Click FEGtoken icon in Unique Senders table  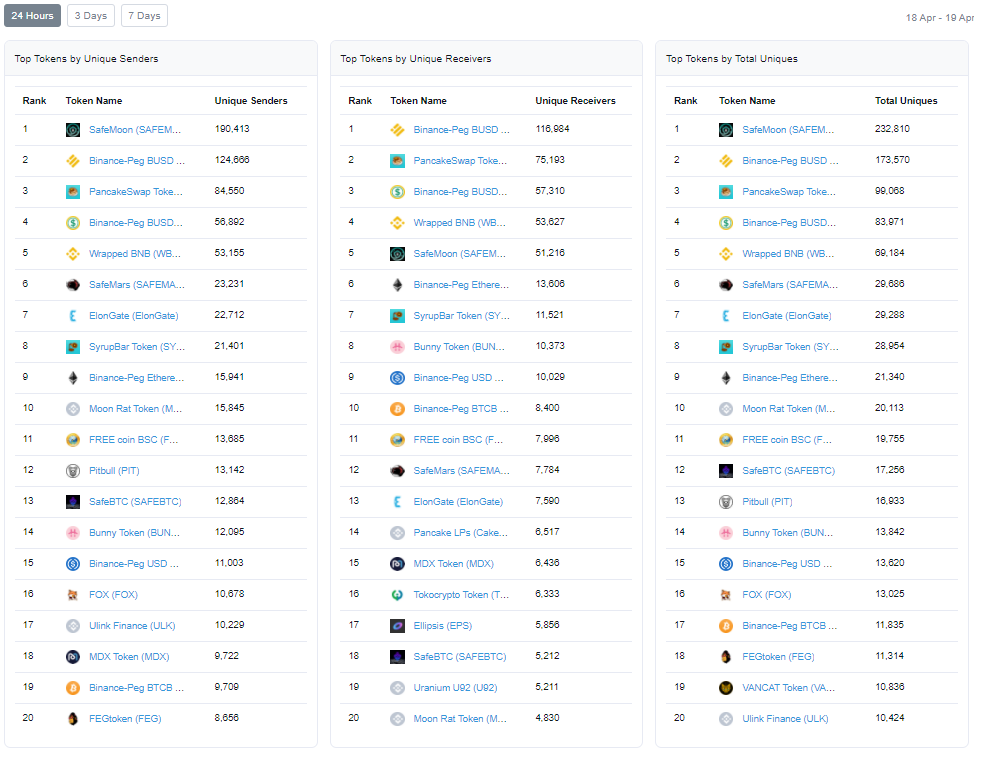(73, 719)
